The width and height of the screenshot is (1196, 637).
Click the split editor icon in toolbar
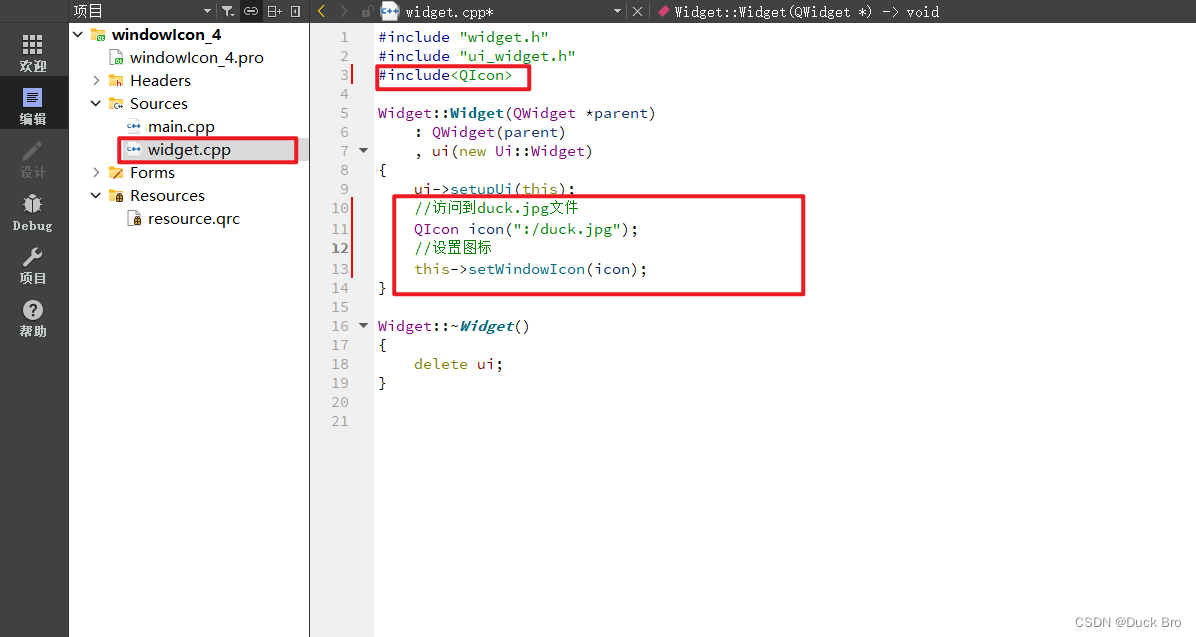click(274, 11)
